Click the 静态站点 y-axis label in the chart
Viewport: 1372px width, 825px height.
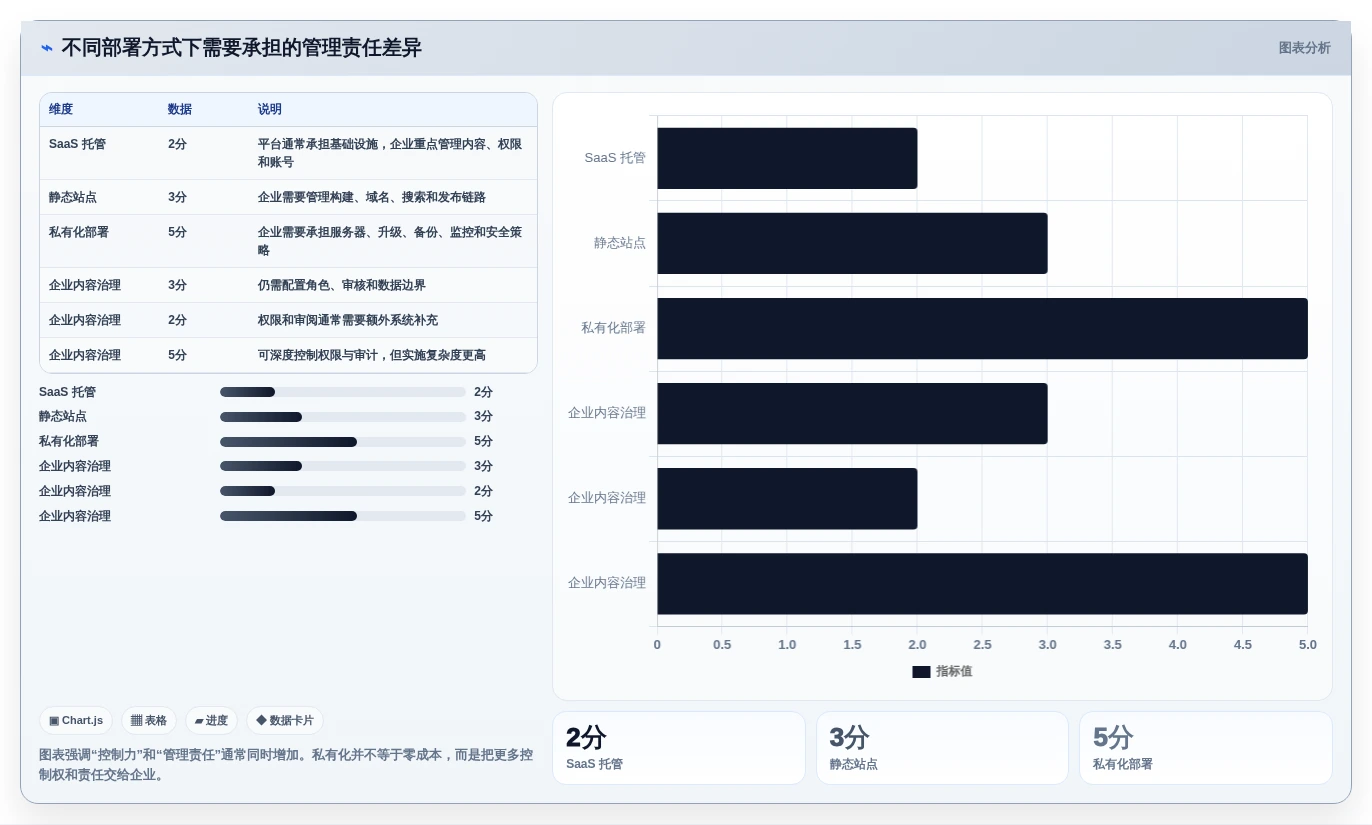click(620, 243)
